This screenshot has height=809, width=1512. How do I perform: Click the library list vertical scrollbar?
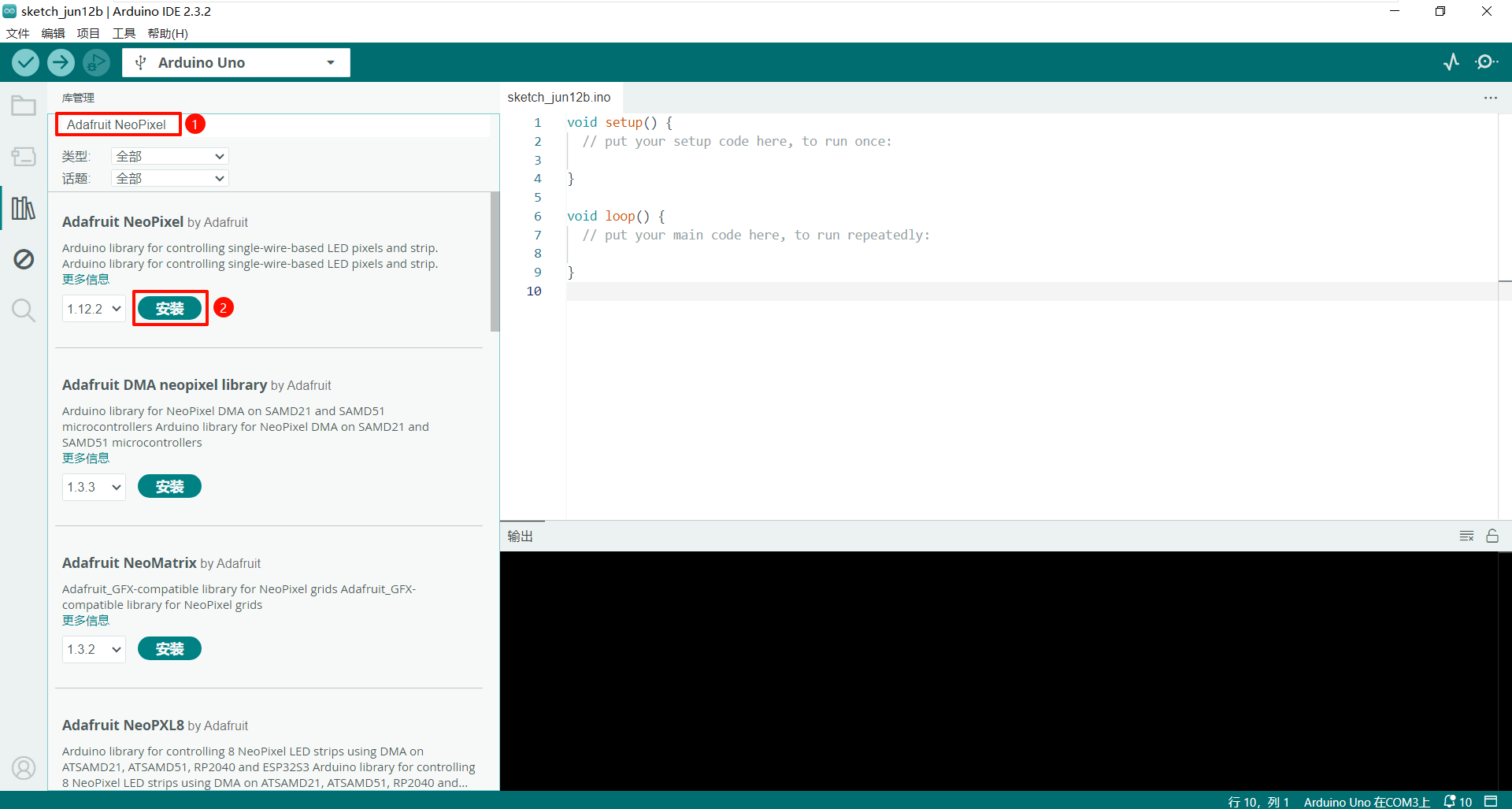(495, 262)
